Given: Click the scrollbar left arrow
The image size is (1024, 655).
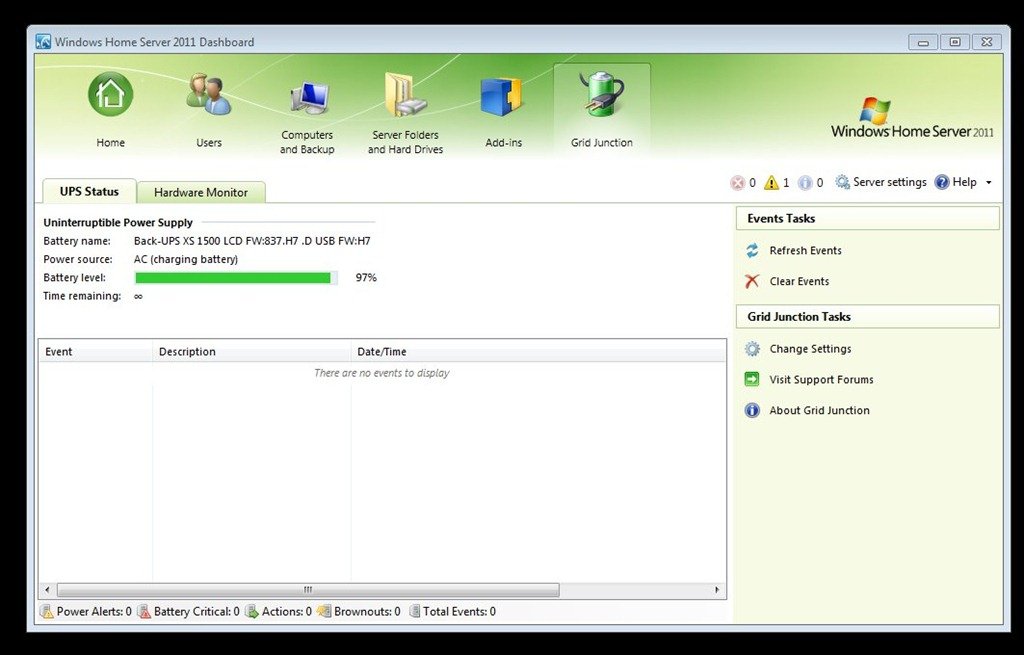Looking at the screenshot, I should (47, 590).
